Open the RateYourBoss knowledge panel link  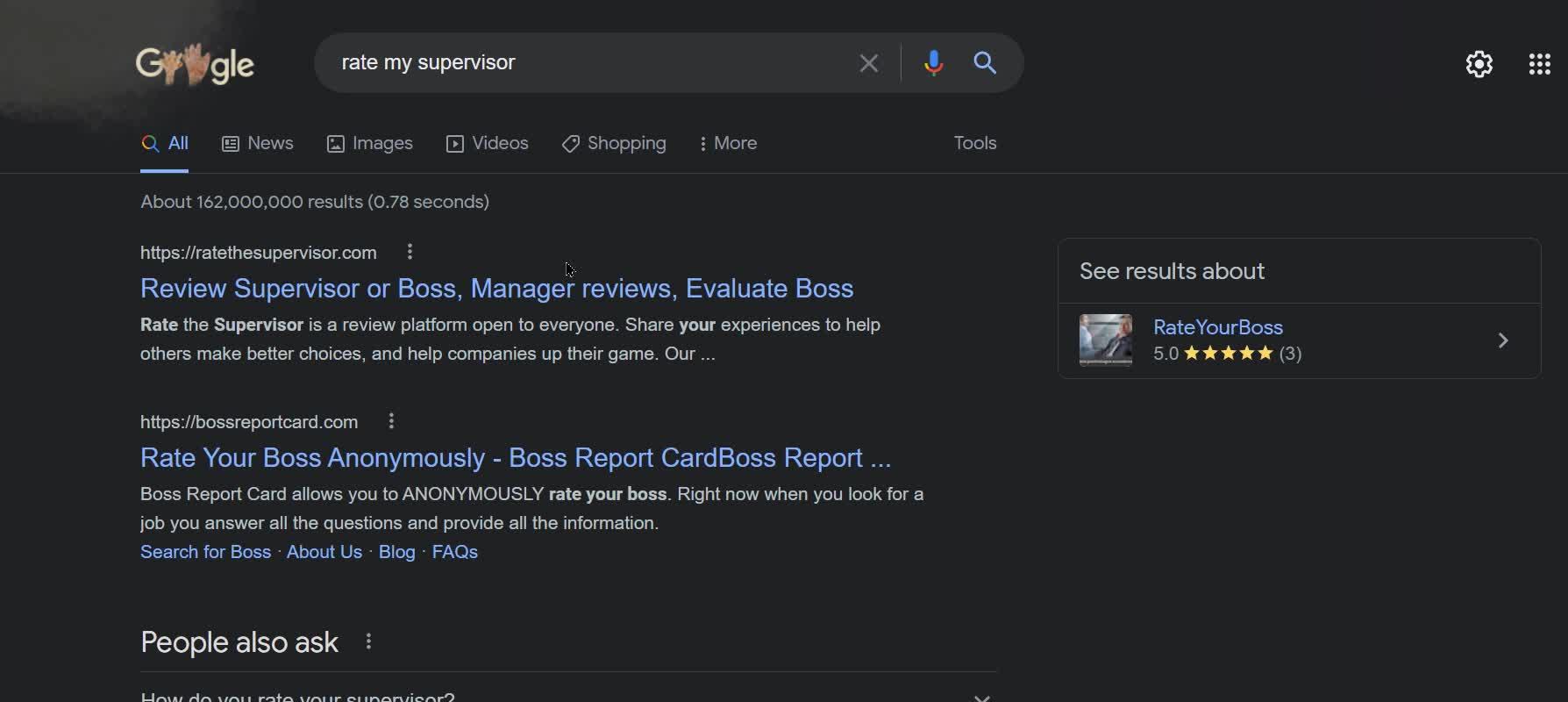1217,327
